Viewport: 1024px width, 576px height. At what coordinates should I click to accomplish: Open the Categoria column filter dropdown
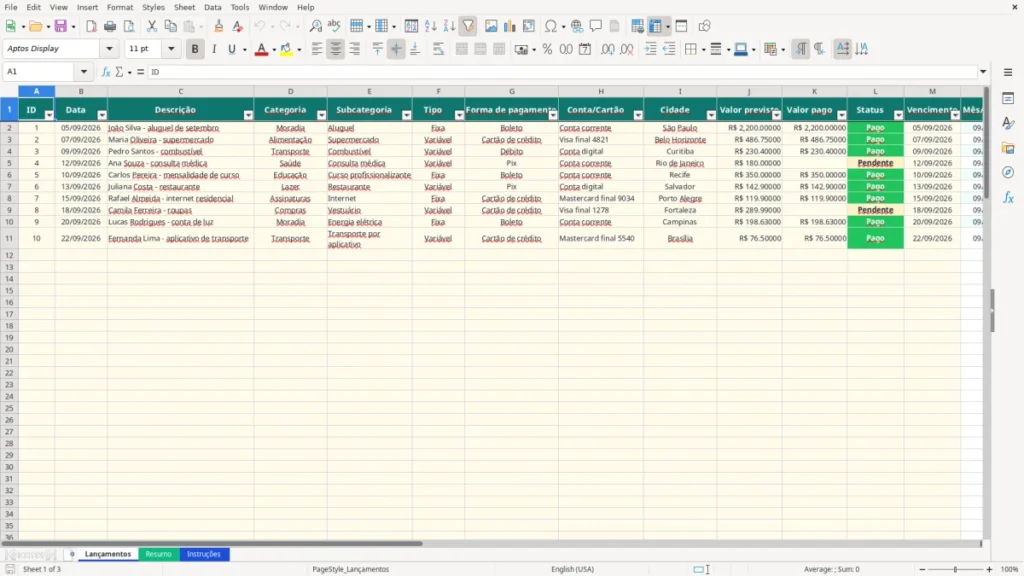click(321, 115)
